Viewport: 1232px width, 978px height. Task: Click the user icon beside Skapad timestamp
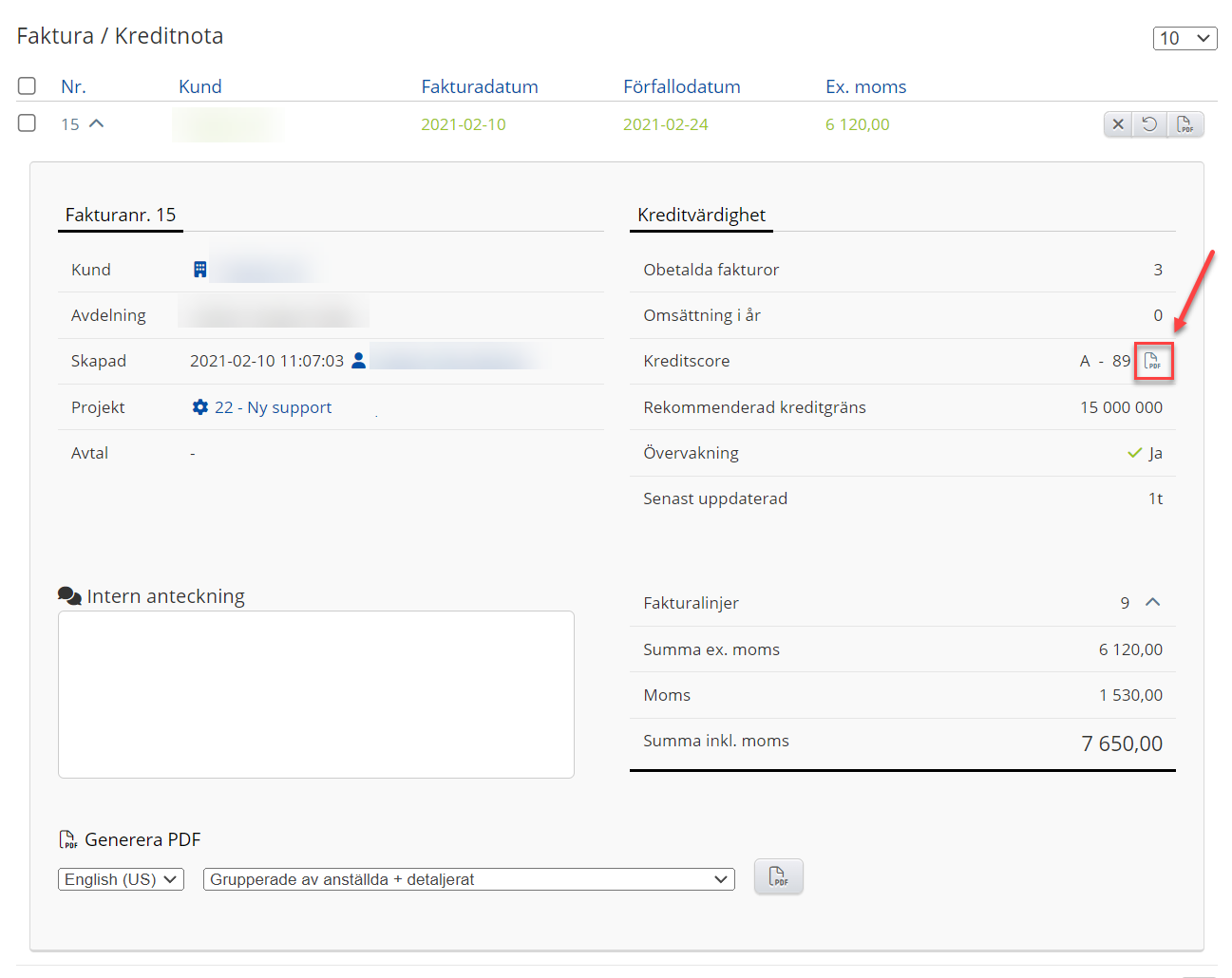point(358,361)
